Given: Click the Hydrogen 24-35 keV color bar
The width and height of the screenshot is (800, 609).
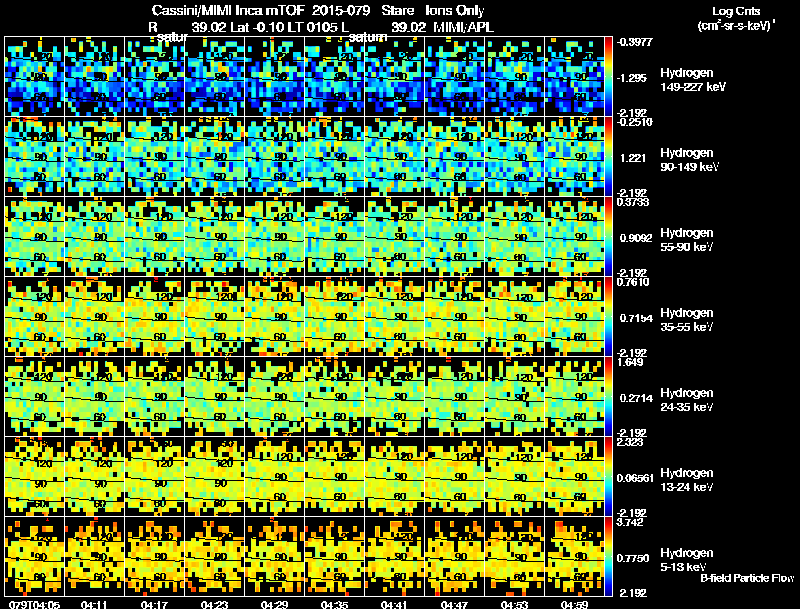Looking at the screenshot, I should pyautogui.click(x=608, y=396).
